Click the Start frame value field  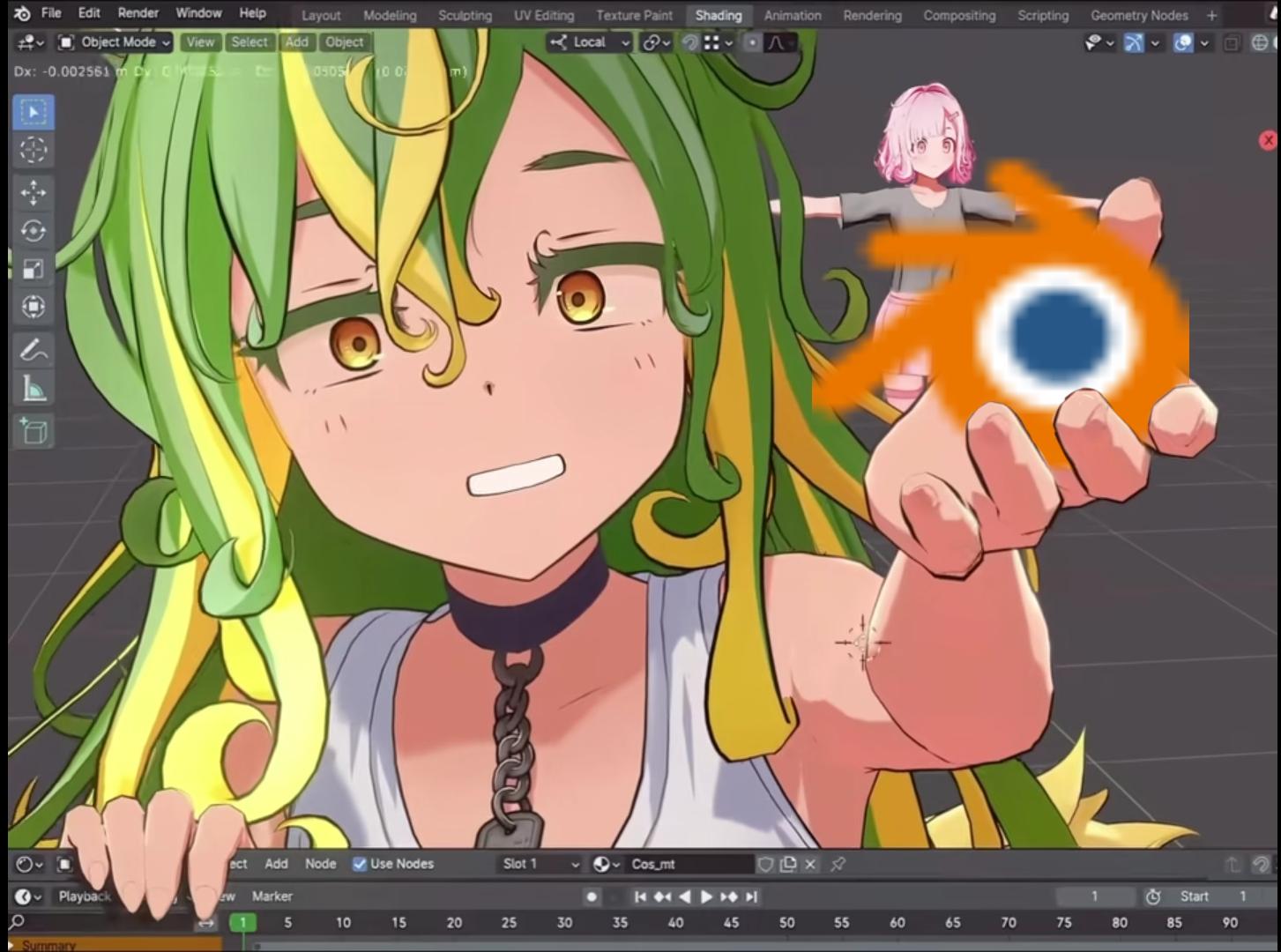click(1221, 896)
